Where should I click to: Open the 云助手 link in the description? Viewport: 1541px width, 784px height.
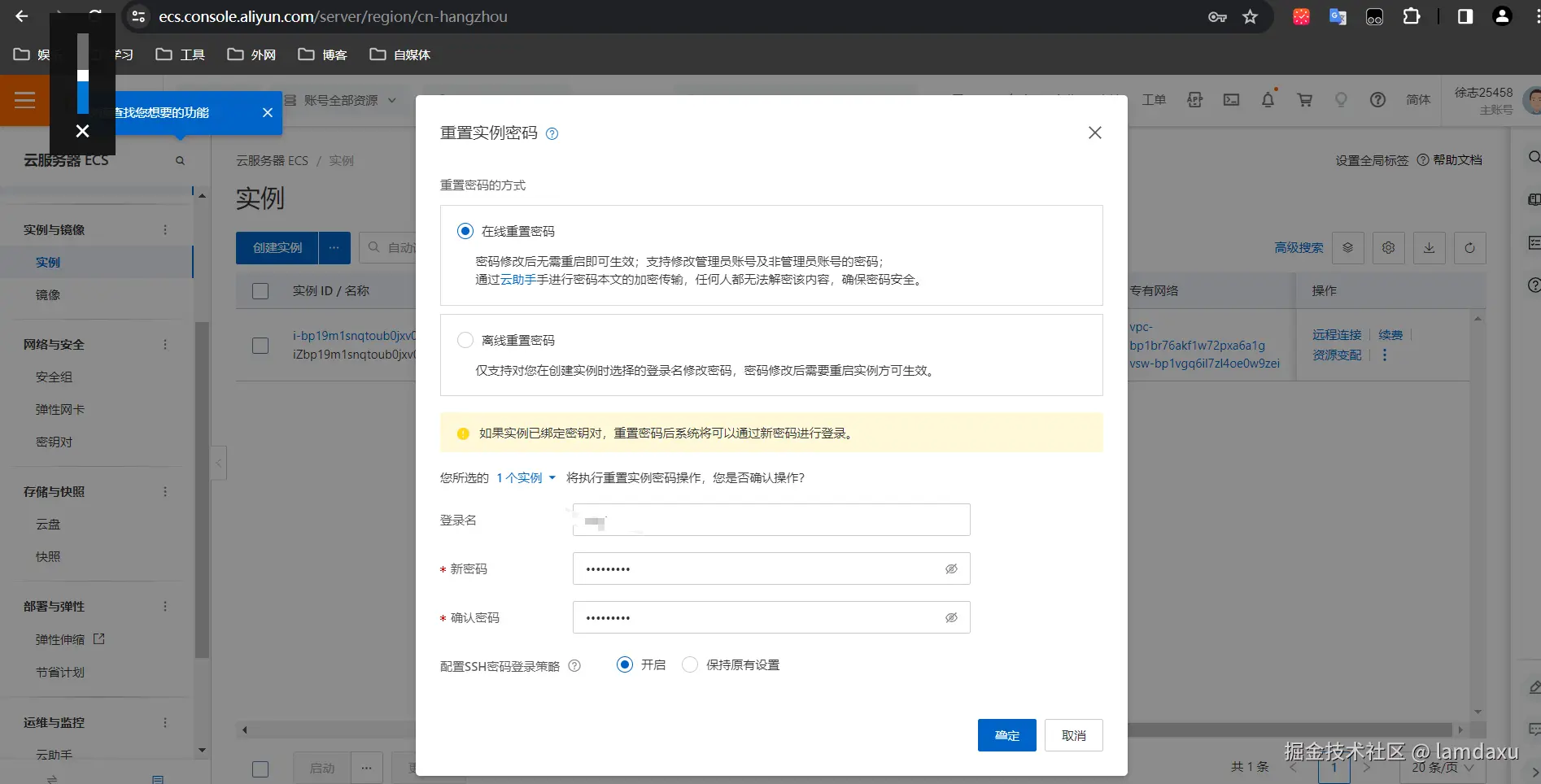(x=517, y=279)
